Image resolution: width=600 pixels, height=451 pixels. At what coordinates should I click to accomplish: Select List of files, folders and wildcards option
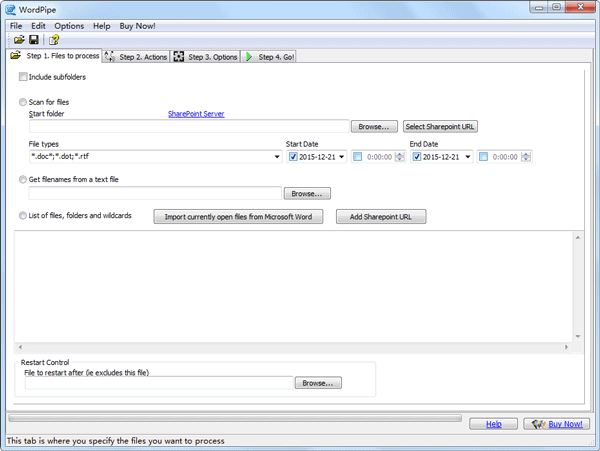[23, 215]
